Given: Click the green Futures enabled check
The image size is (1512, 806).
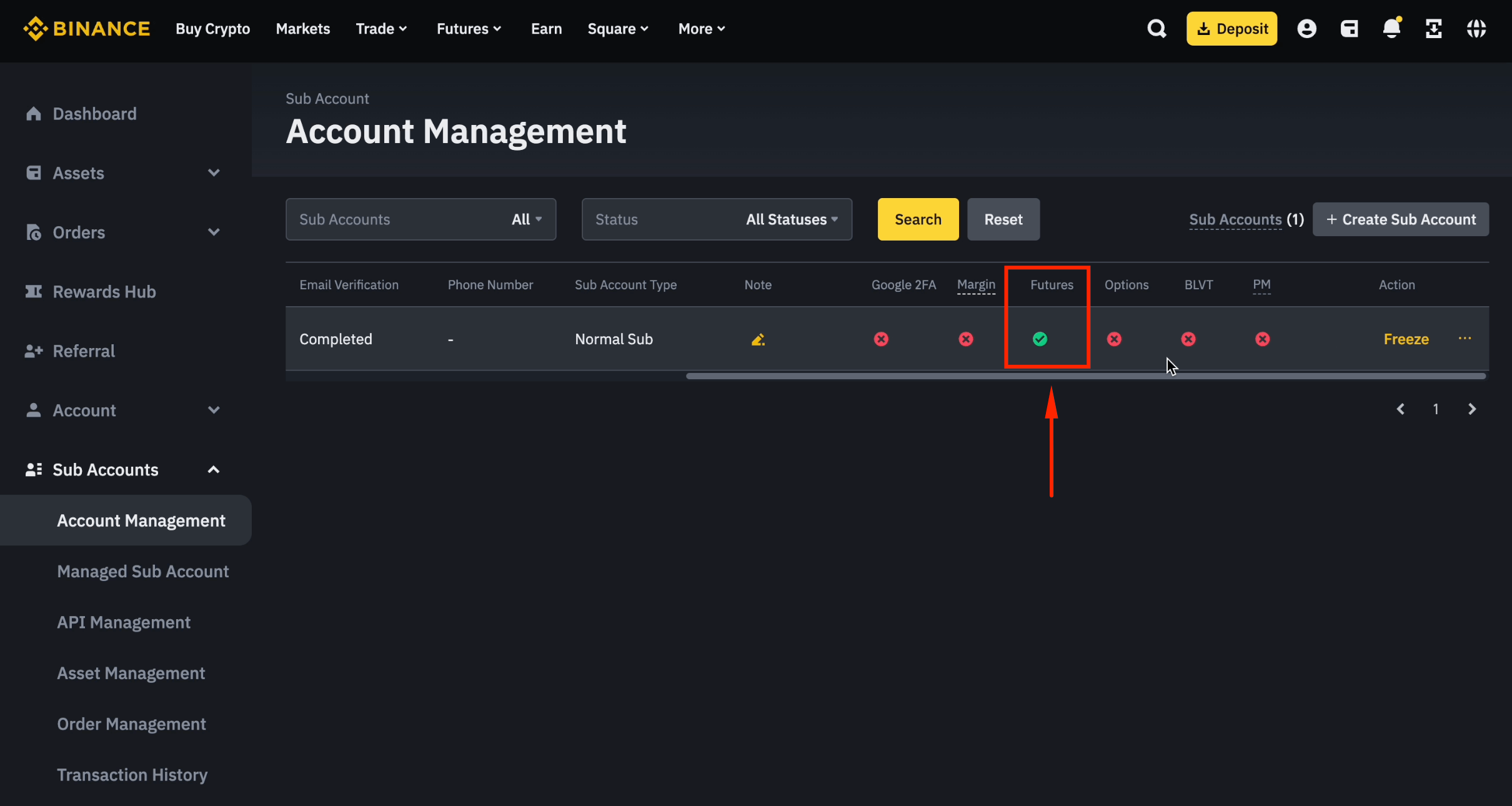Looking at the screenshot, I should [1040, 339].
